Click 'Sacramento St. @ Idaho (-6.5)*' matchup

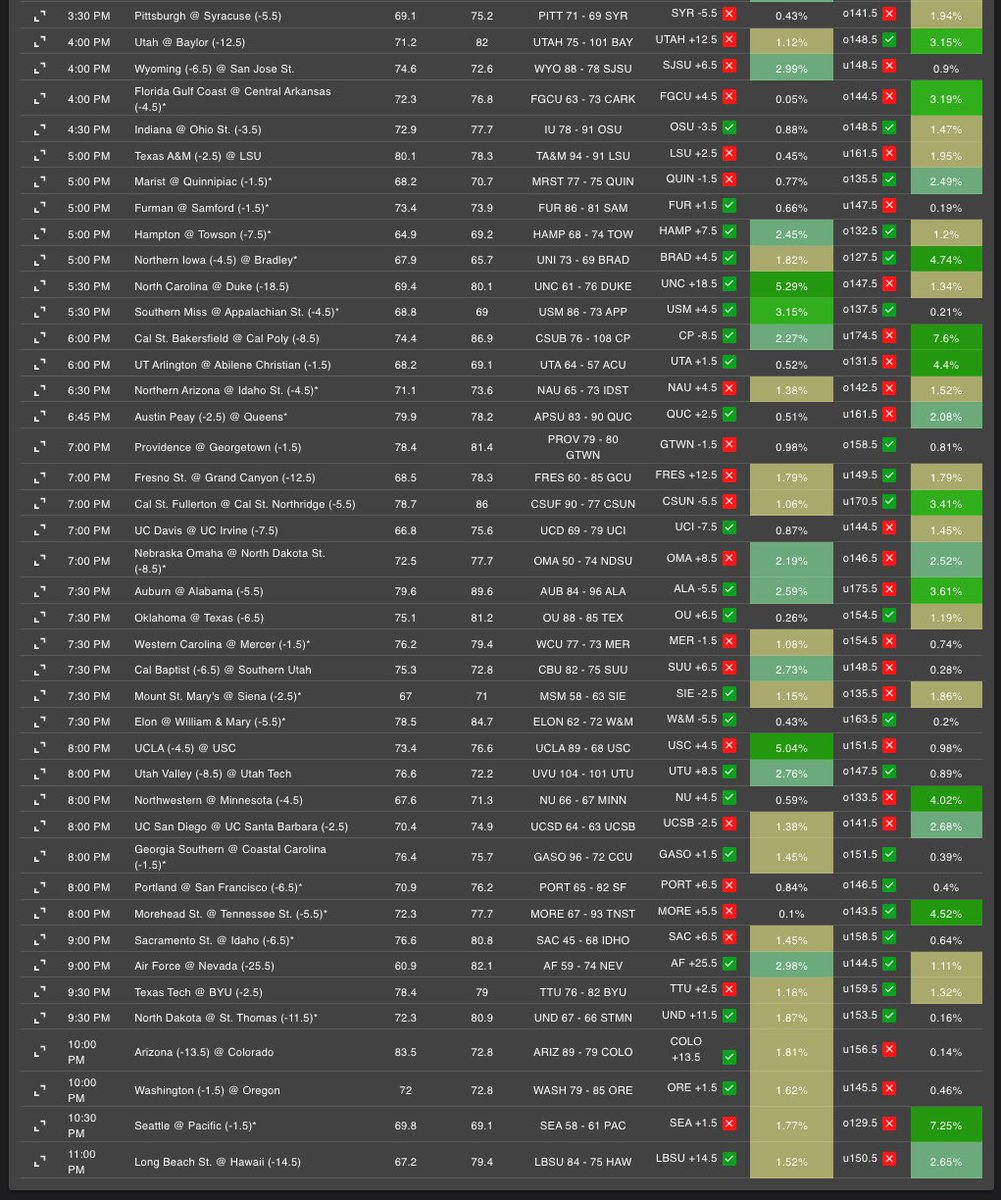[214, 940]
